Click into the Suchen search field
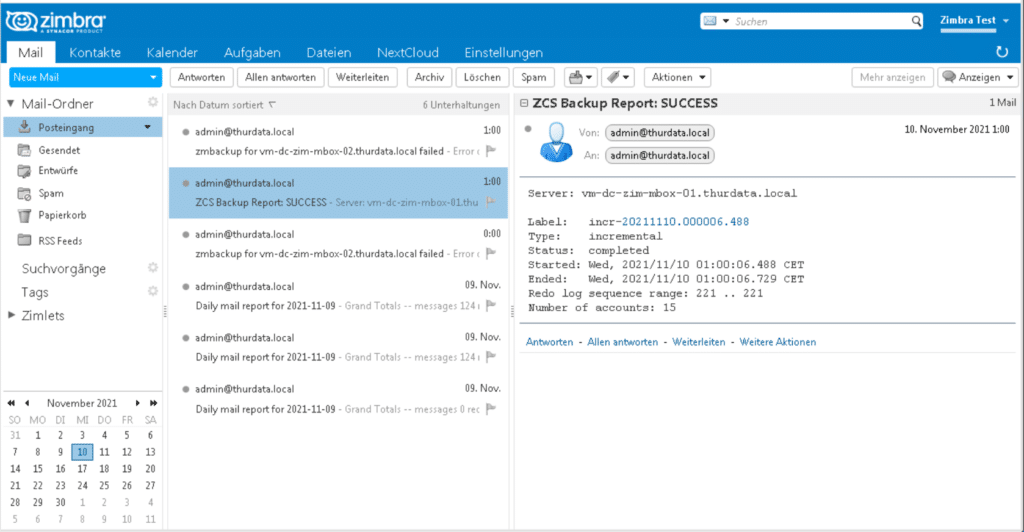 (x=820, y=22)
